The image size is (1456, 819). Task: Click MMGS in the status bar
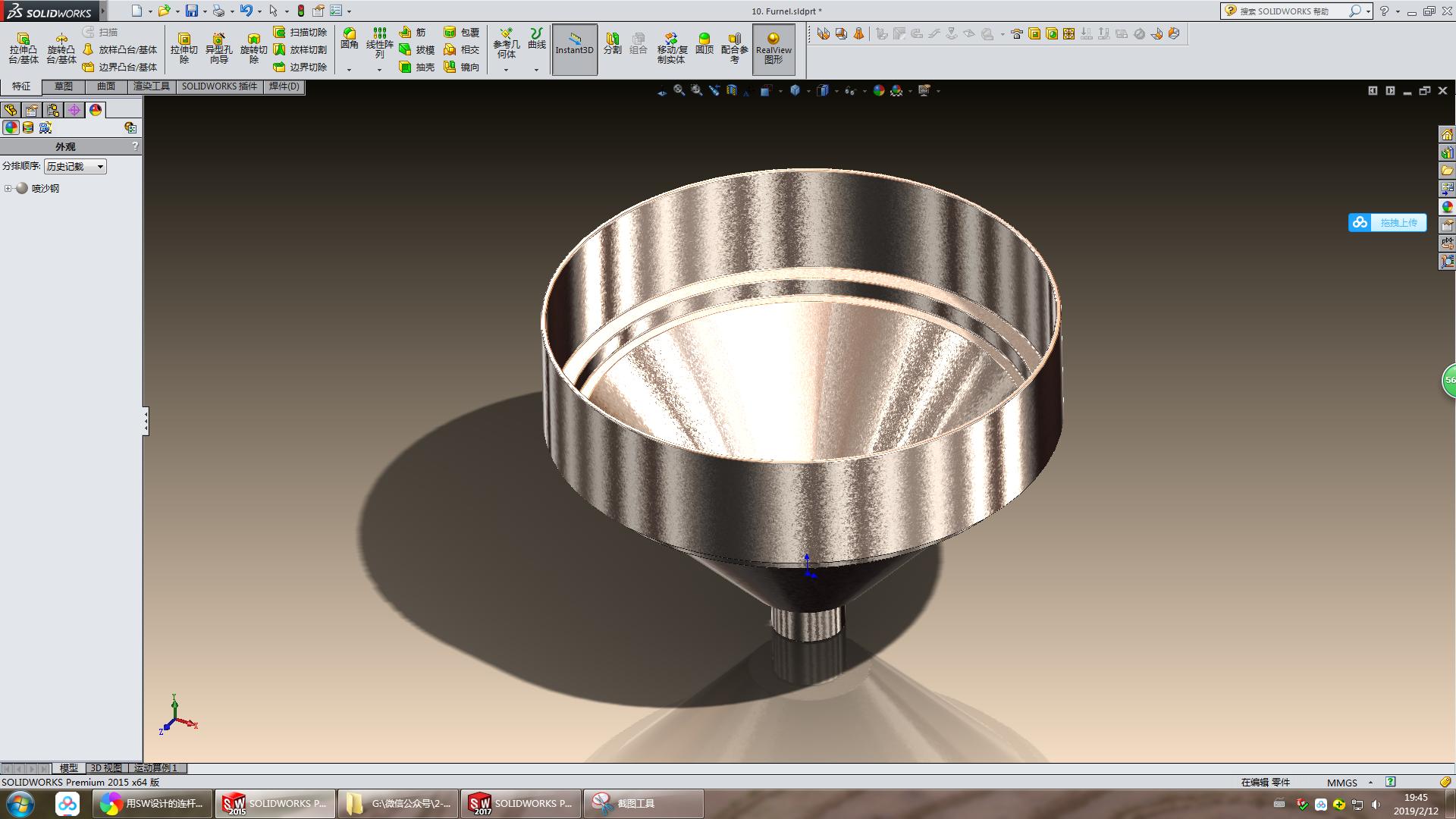pos(1341,783)
